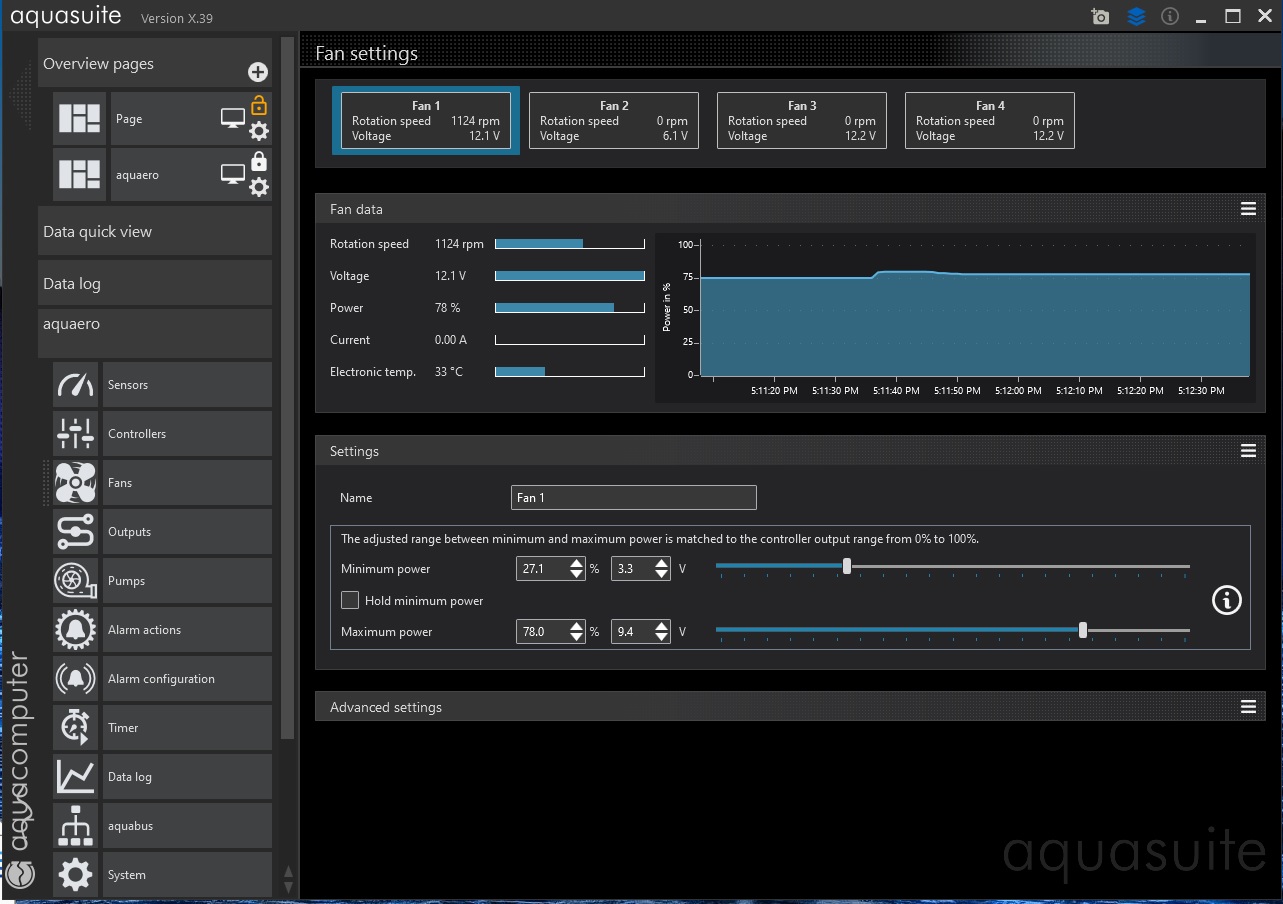Add a new overview page with plus icon
The image size is (1283, 904).
click(258, 72)
